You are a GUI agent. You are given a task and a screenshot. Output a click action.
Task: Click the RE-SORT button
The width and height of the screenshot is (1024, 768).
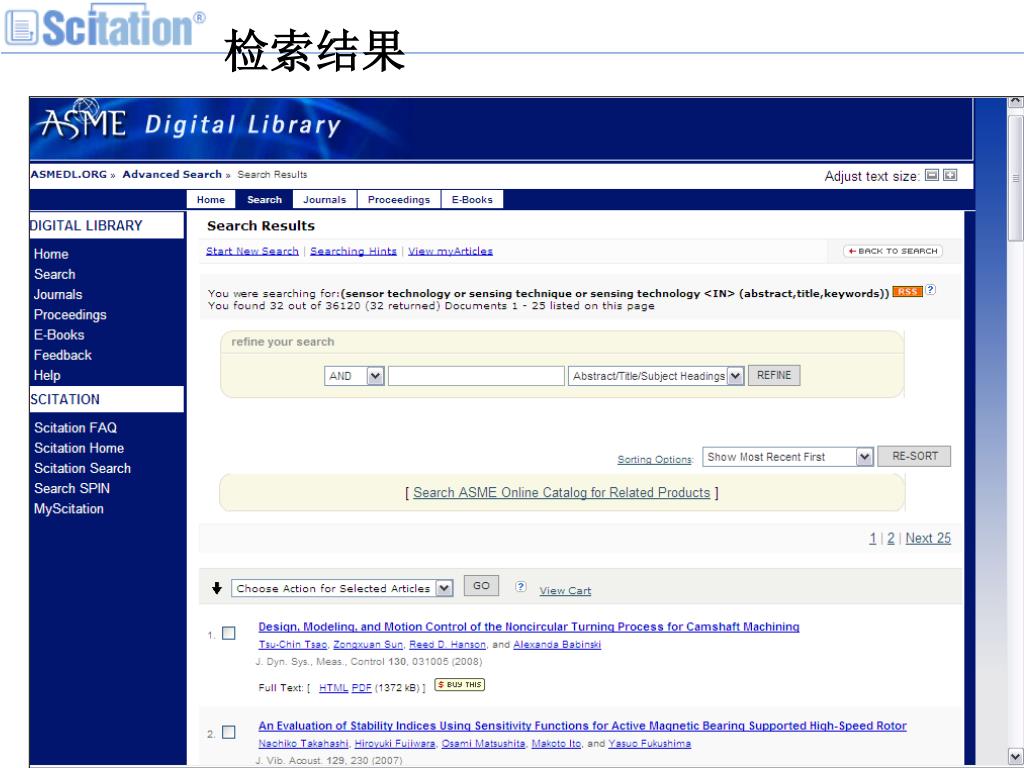(914, 456)
